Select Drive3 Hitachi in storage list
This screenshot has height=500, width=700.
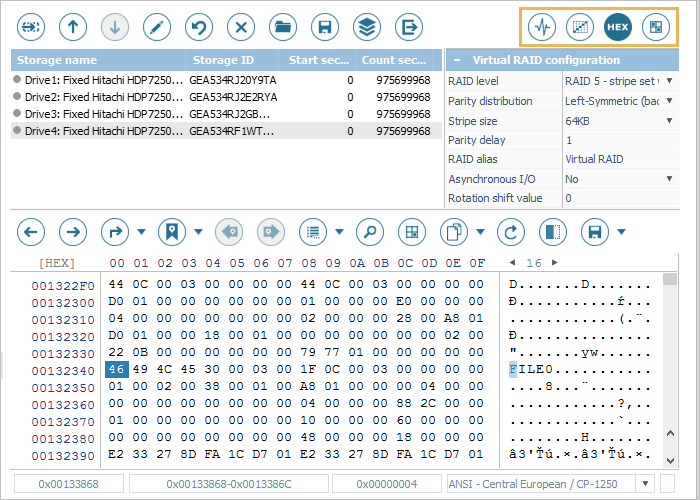pyautogui.click(x=98, y=114)
